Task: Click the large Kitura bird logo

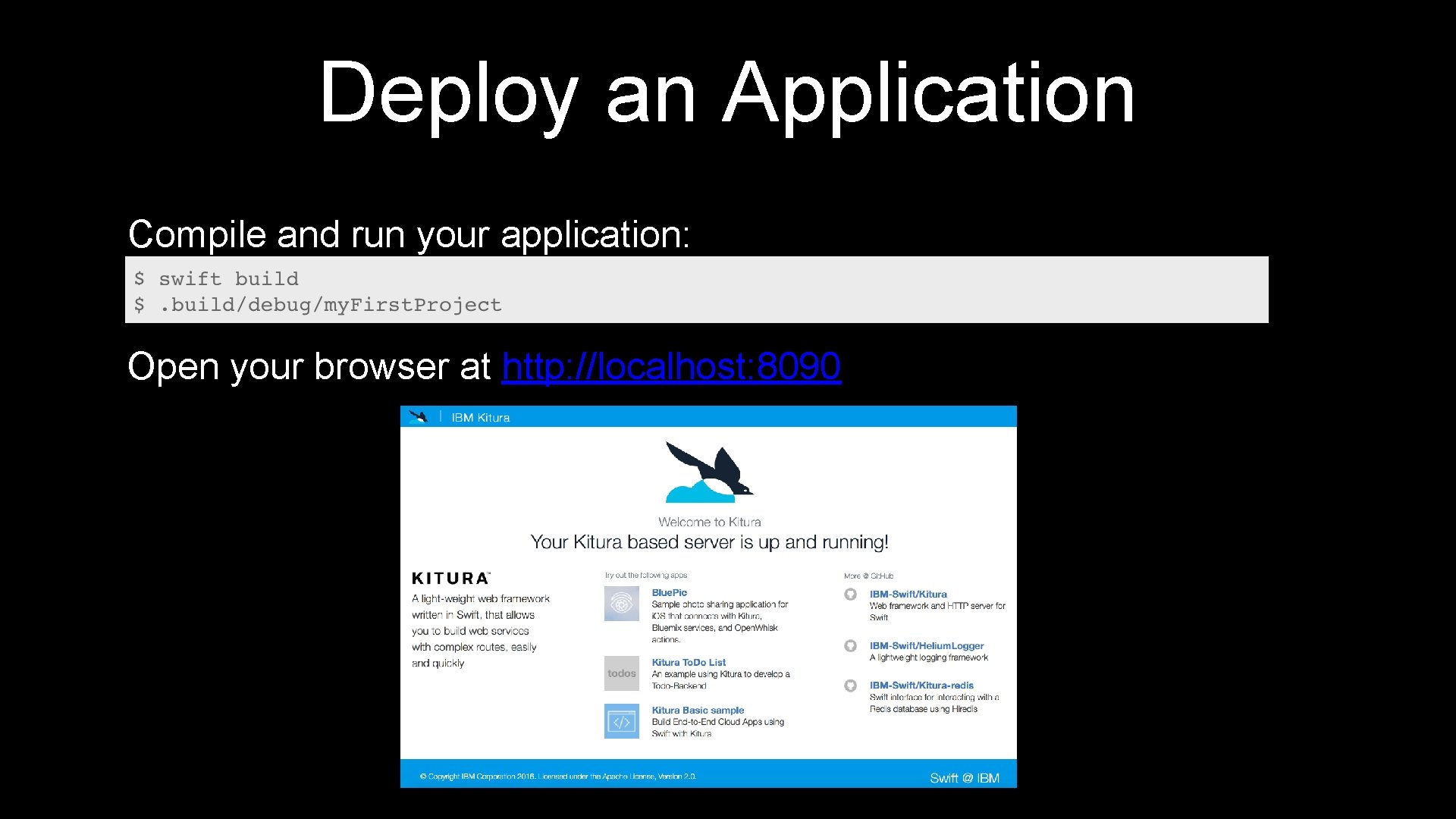Action: click(x=709, y=472)
